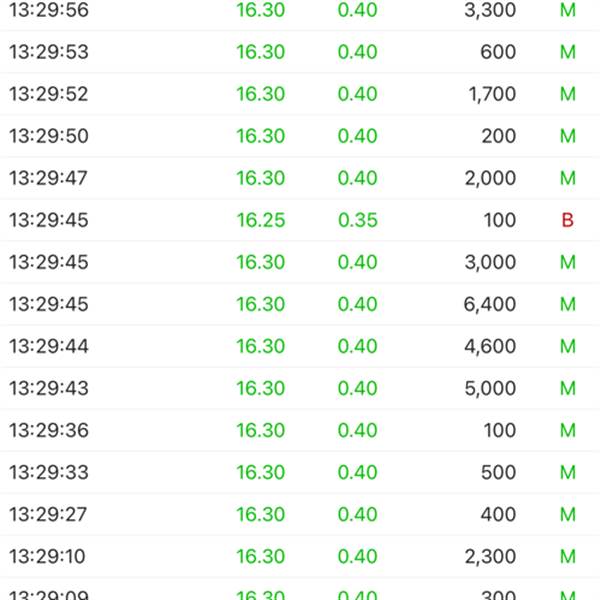Click the 0.35 change value
This screenshot has height=600, width=600.
[x=358, y=220]
